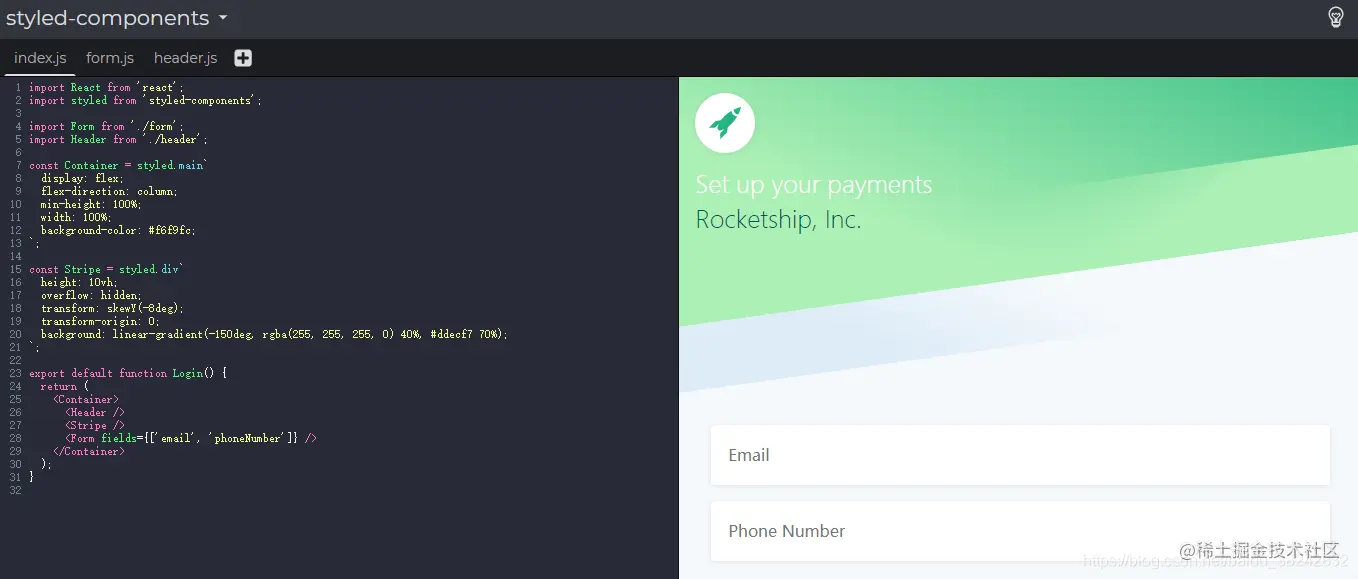This screenshot has width=1358, height=579.
Task: Click the rocket logo in preview
Action: click(x=725, y=123)
